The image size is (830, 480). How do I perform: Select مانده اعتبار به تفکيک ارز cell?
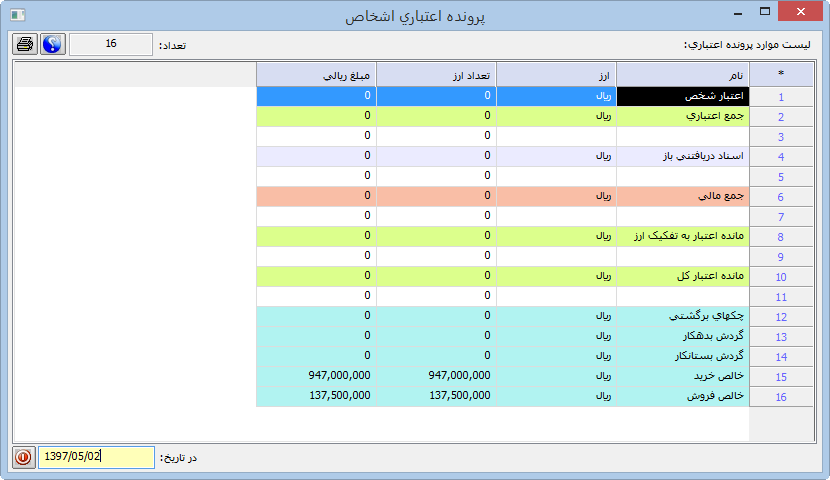[x=683, y=236]
